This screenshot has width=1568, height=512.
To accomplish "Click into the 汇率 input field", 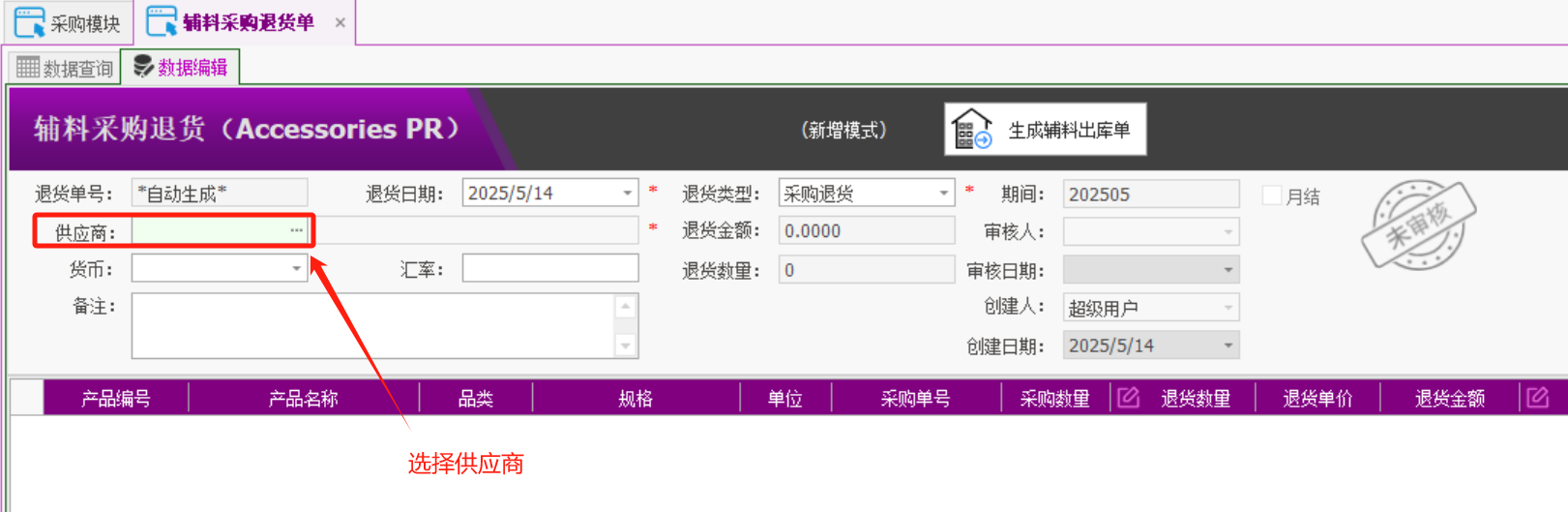I will coord(549,268).
